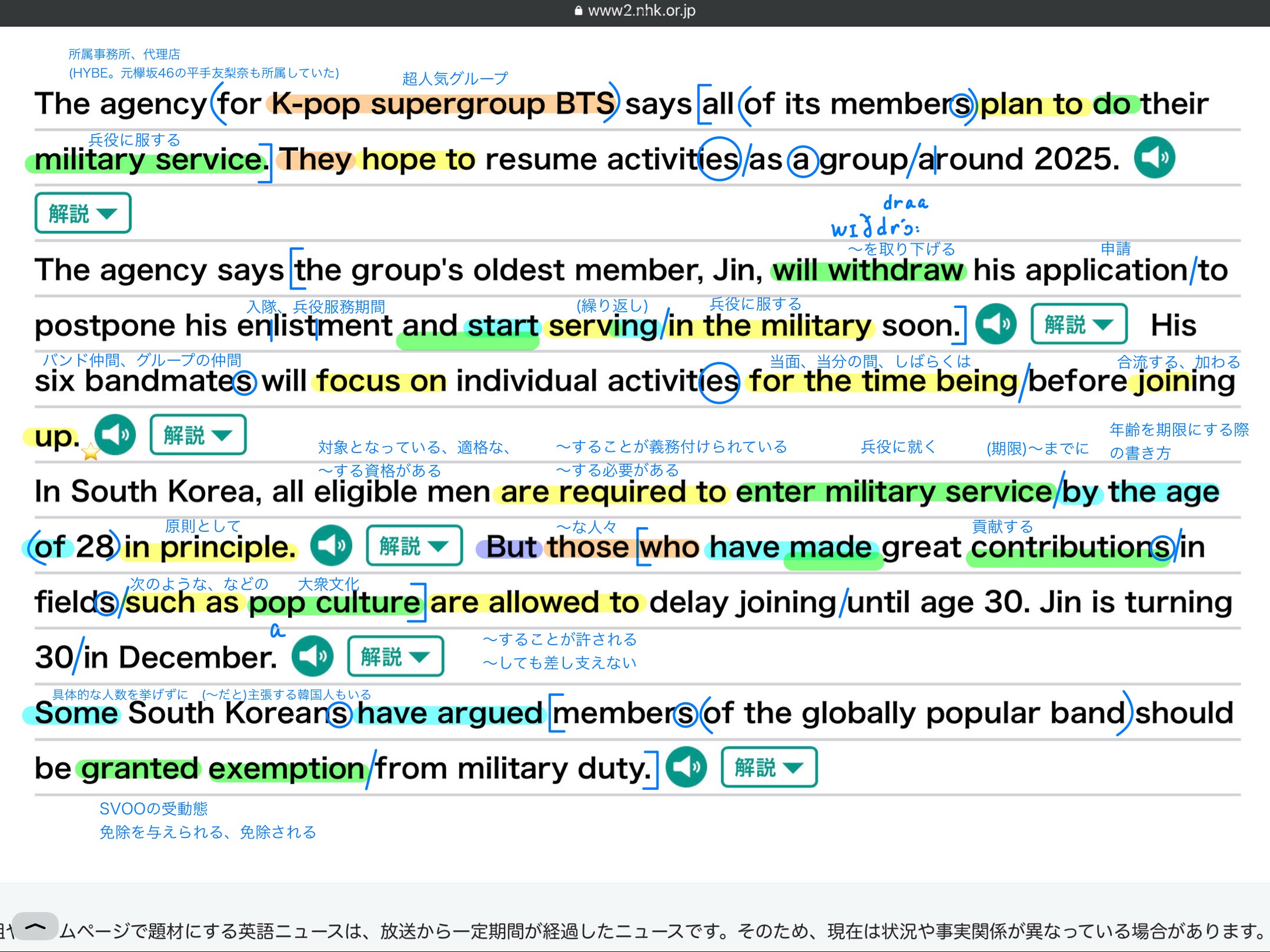Expand the 解説 dropdown below 'military service'
Viewport: 1270px width, 952px height.
pos(83,213)
